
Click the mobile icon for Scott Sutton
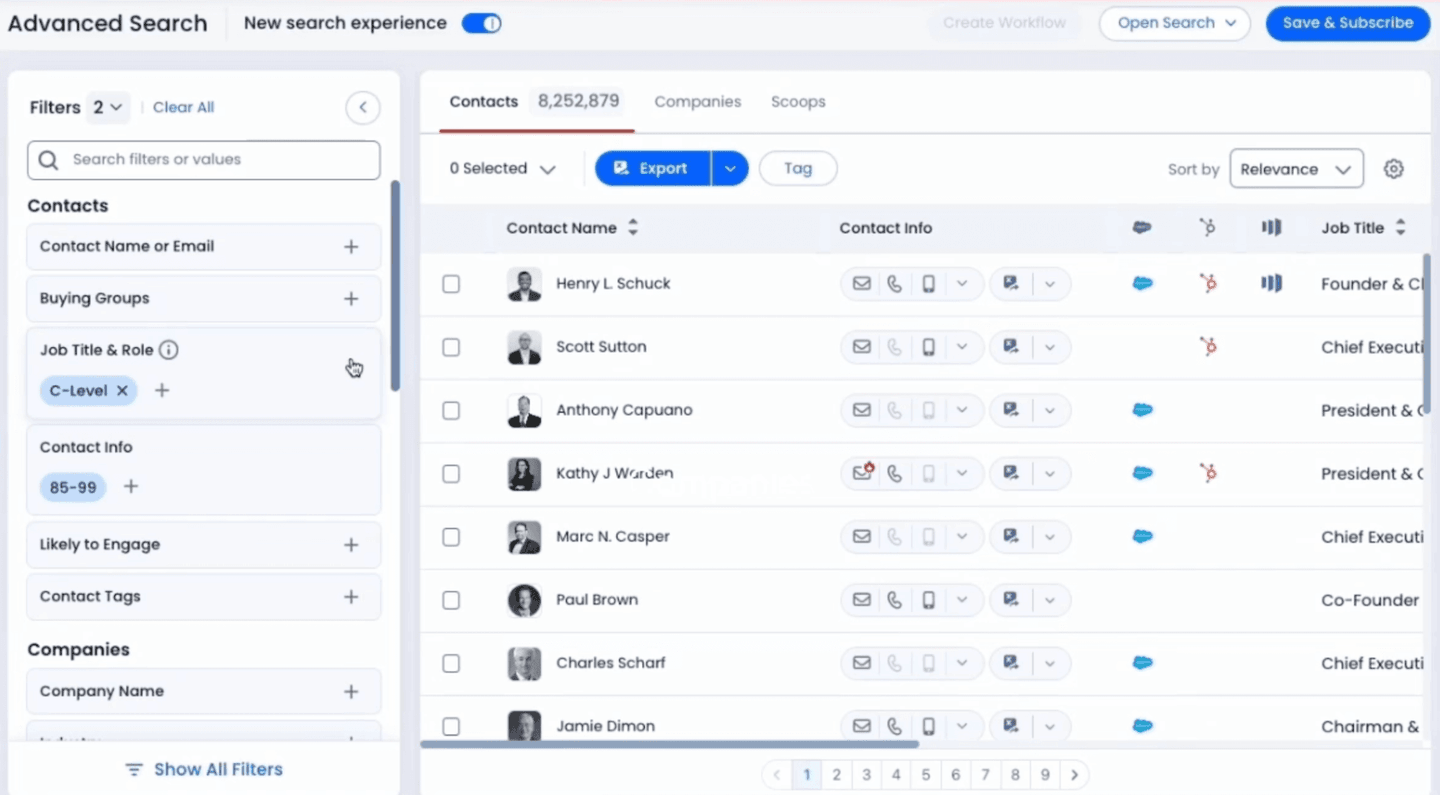click(x=928, y=347)
